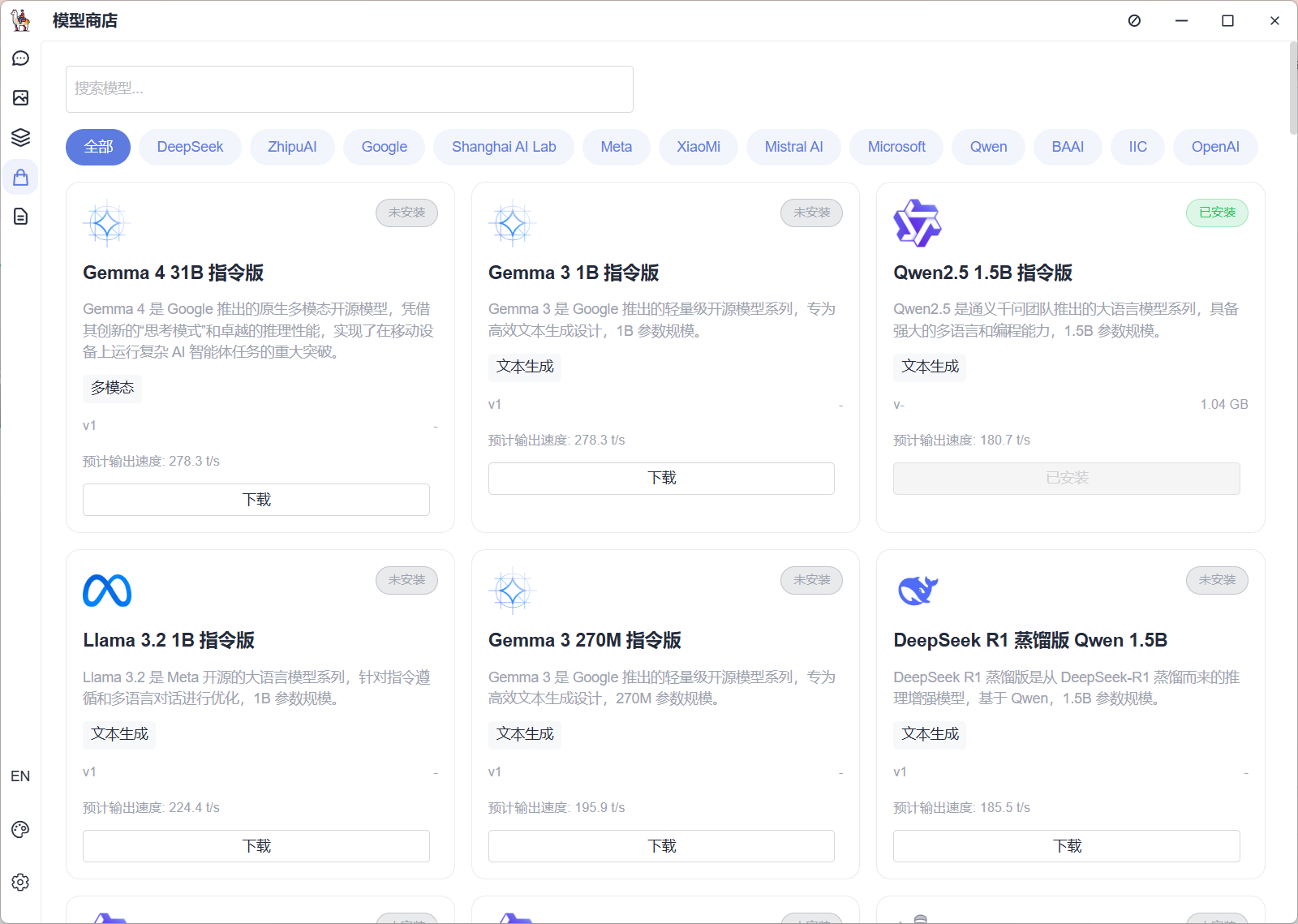The width and height of the screenshot is (1298, 924).
Task: Click 未安装 badge on Gemma 4 31B
Action: point(406,213)
